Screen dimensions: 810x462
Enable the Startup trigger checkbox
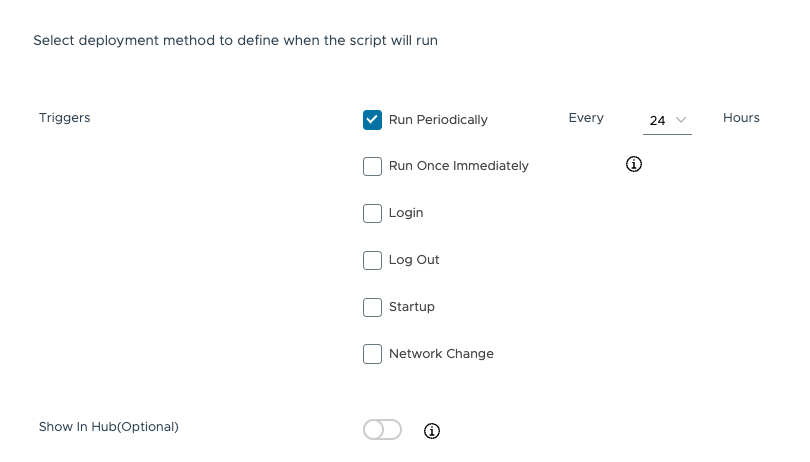[372, 307]
